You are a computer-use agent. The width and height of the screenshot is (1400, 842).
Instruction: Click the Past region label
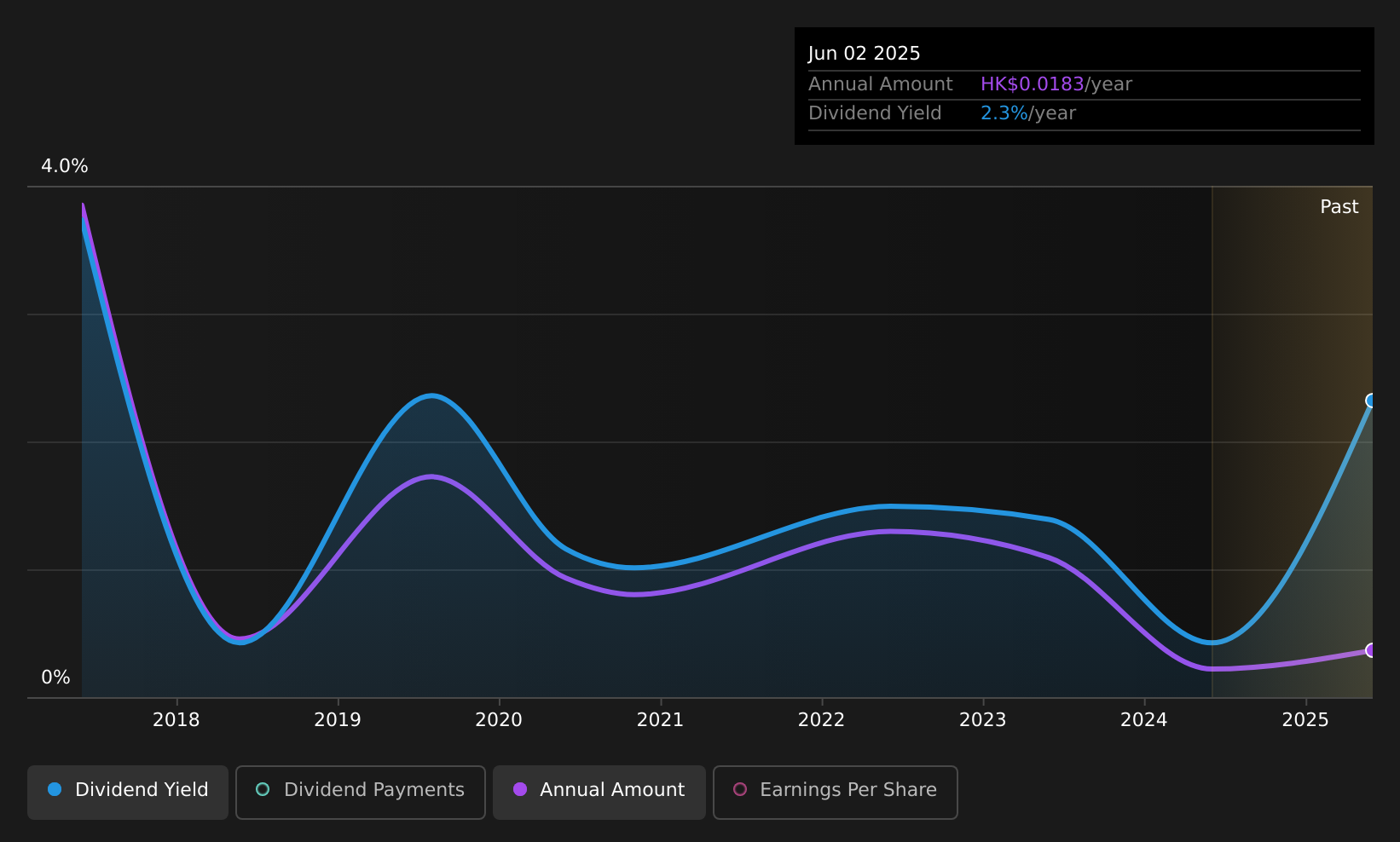(1339, 207)
